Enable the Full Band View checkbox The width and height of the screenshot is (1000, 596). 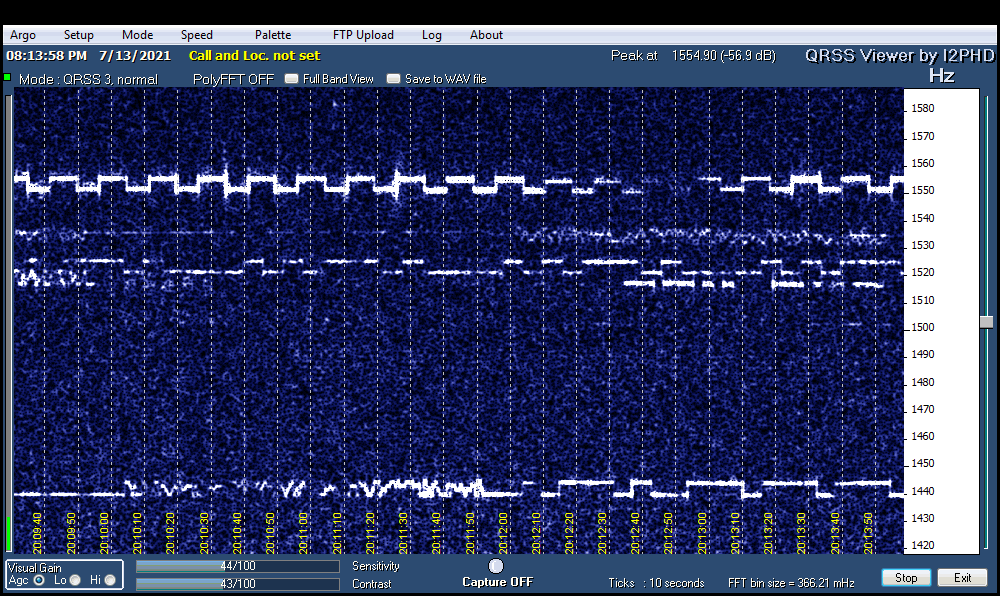pos(292,79)
